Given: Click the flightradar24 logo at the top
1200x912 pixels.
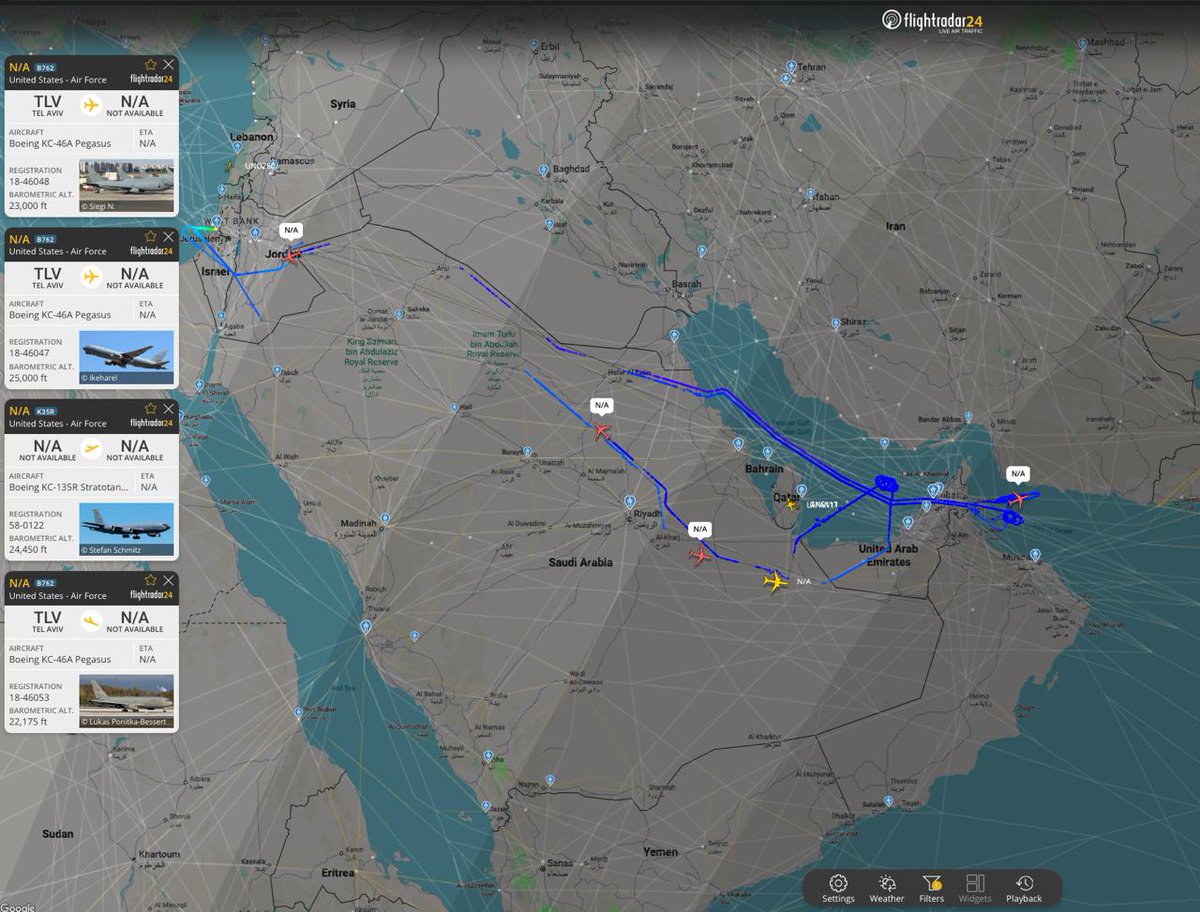Looking at the screenshot, I should 933,21.
